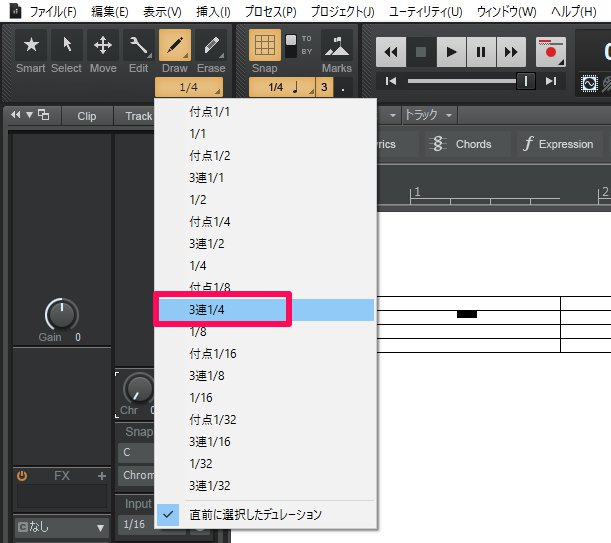Screen dimensions: 611x543
Task: Fast forward the transport
Action: point(511,52)
